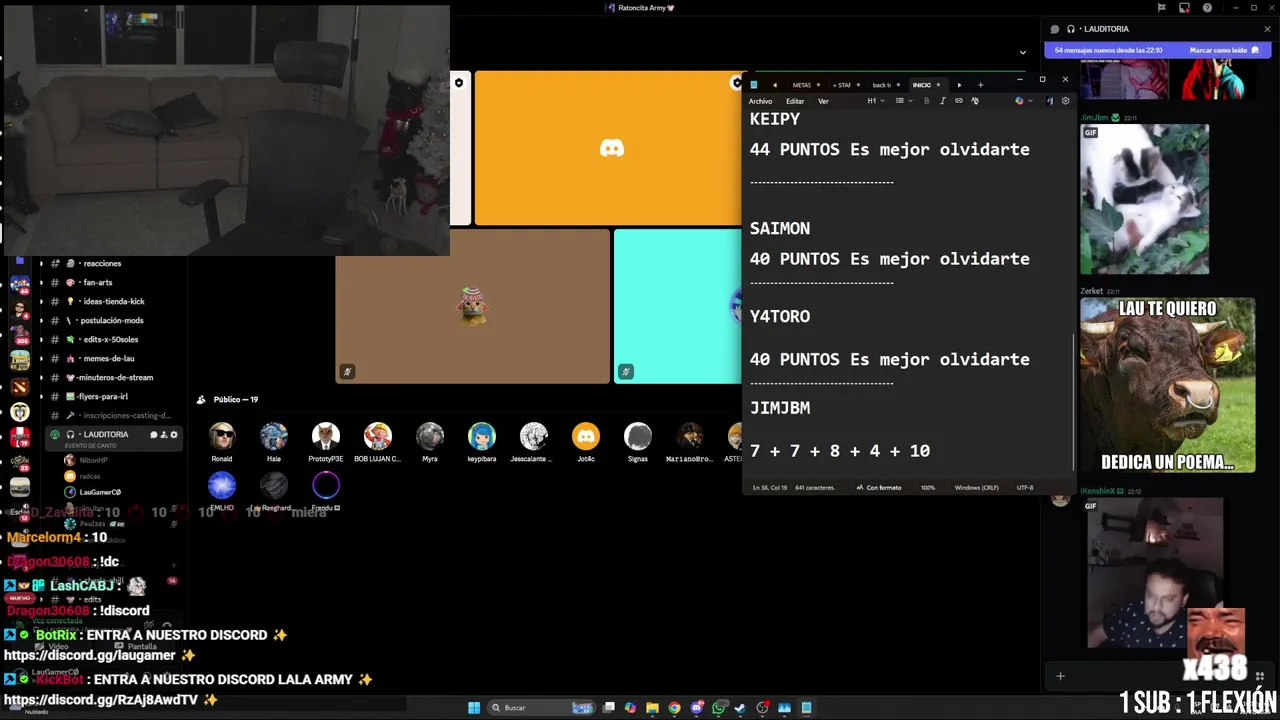The height and width of the screenshot is (720, 1280).
Task: Click Notepad text scrollbar
Action: tap(1073, 400)
